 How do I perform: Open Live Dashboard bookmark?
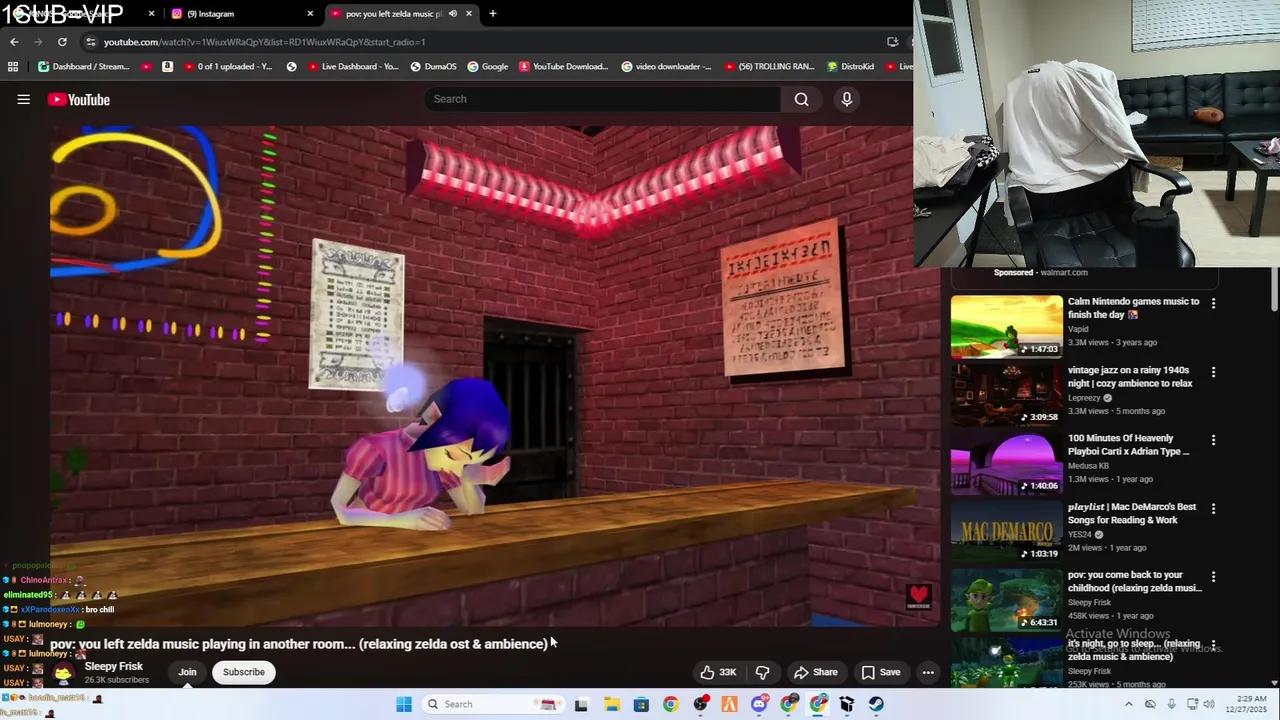(x=353, y=67)
